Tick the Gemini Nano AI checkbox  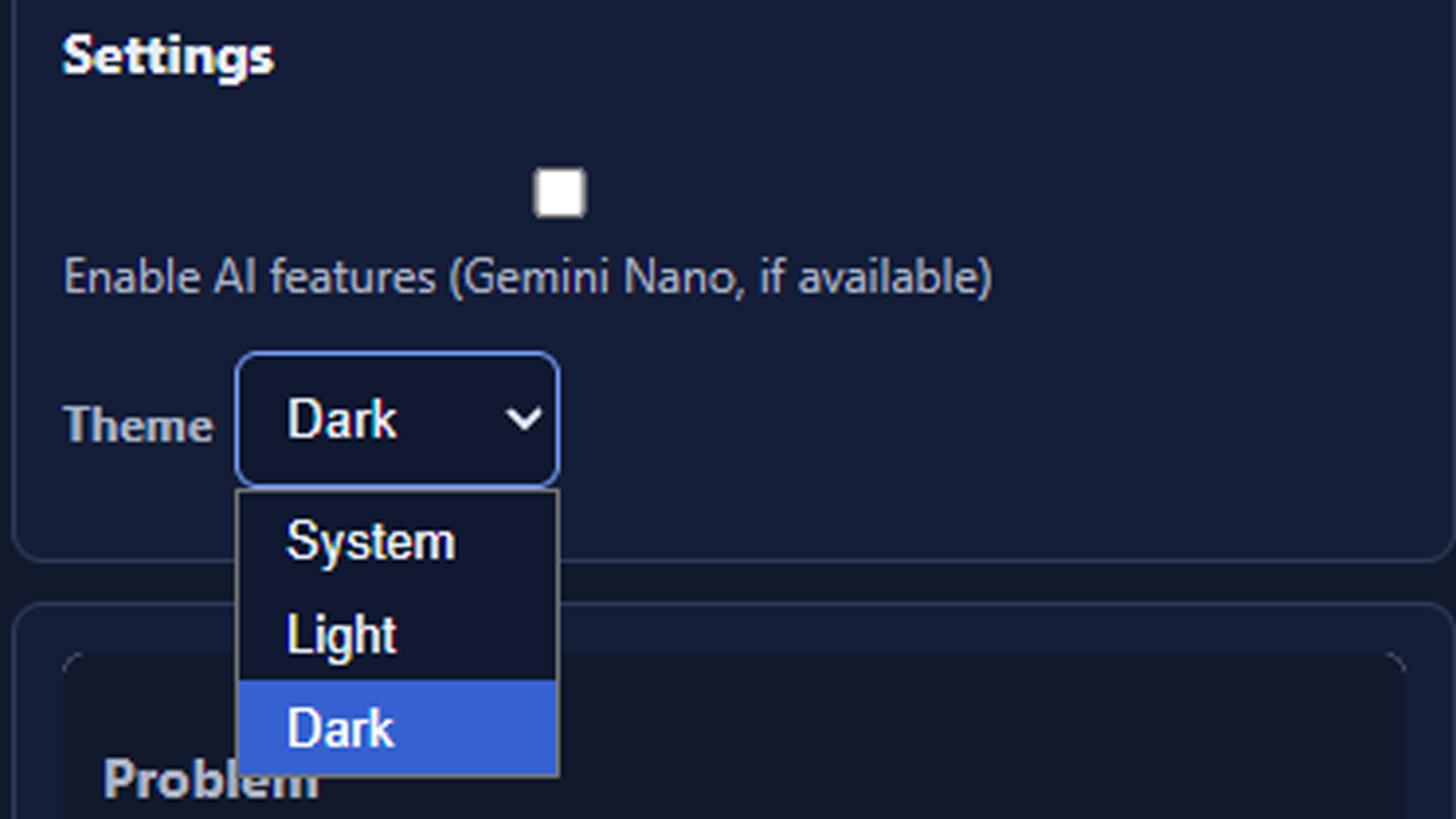coord(560,193)
